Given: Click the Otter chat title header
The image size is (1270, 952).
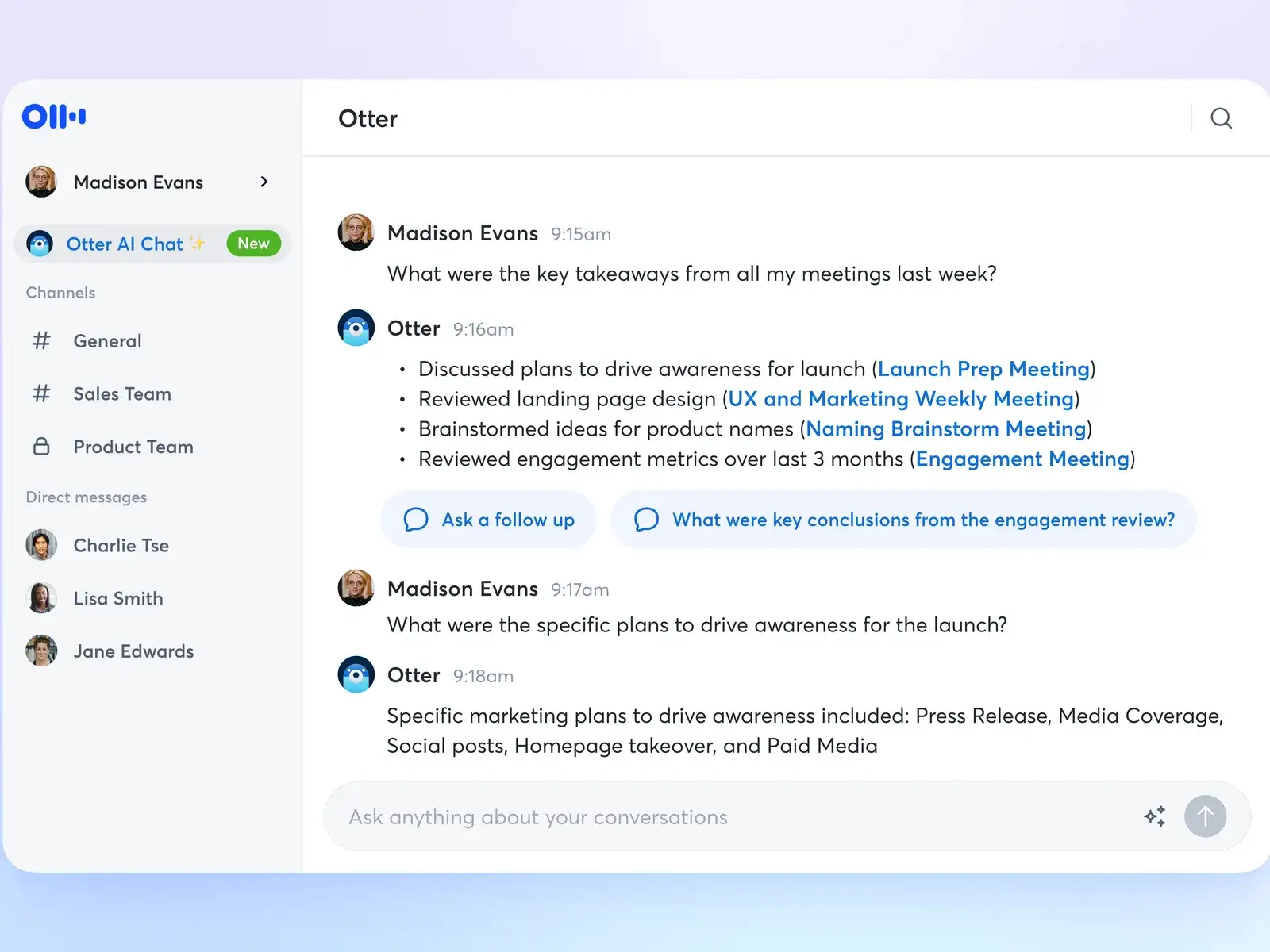Looking at the screenshot, I should pos(368,119).
